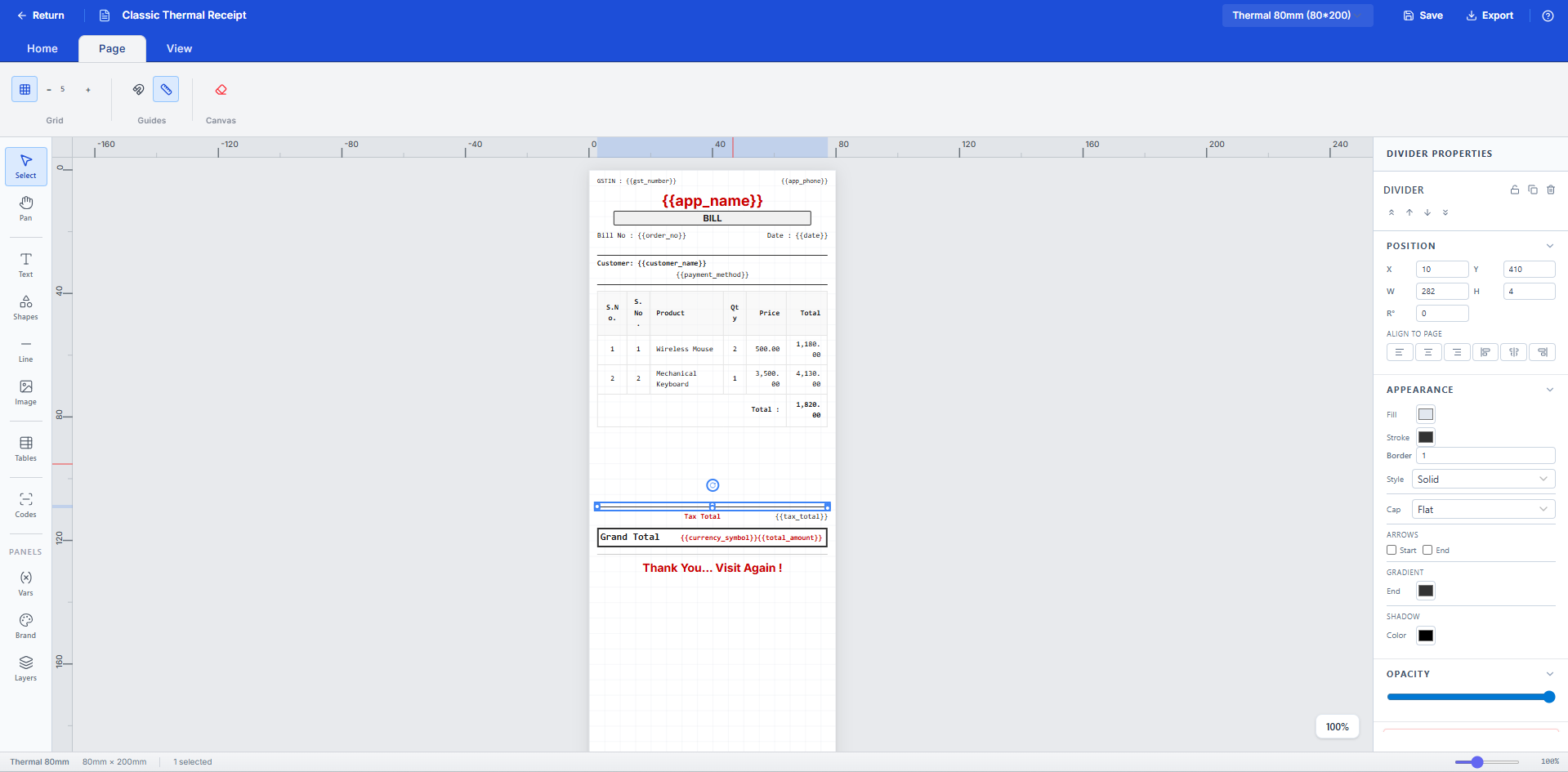The width and height of the screenshot is (1568, 772).
Task: Open the Style dropdown showing Solid
Action: [x=1482, y=480]
